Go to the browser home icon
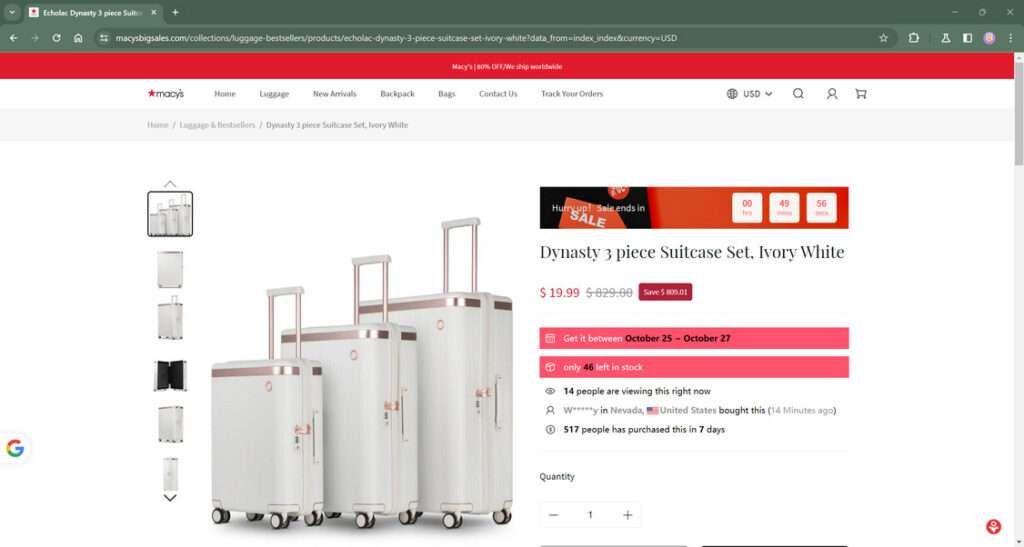1024x547 pixels. 78,38
